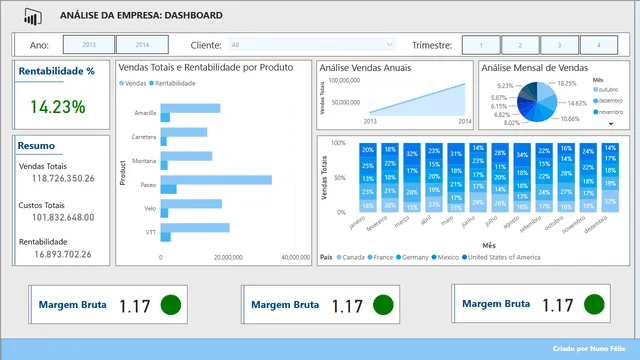
Task: Click the VTT Vendas bar
Action: pos(195,228)
